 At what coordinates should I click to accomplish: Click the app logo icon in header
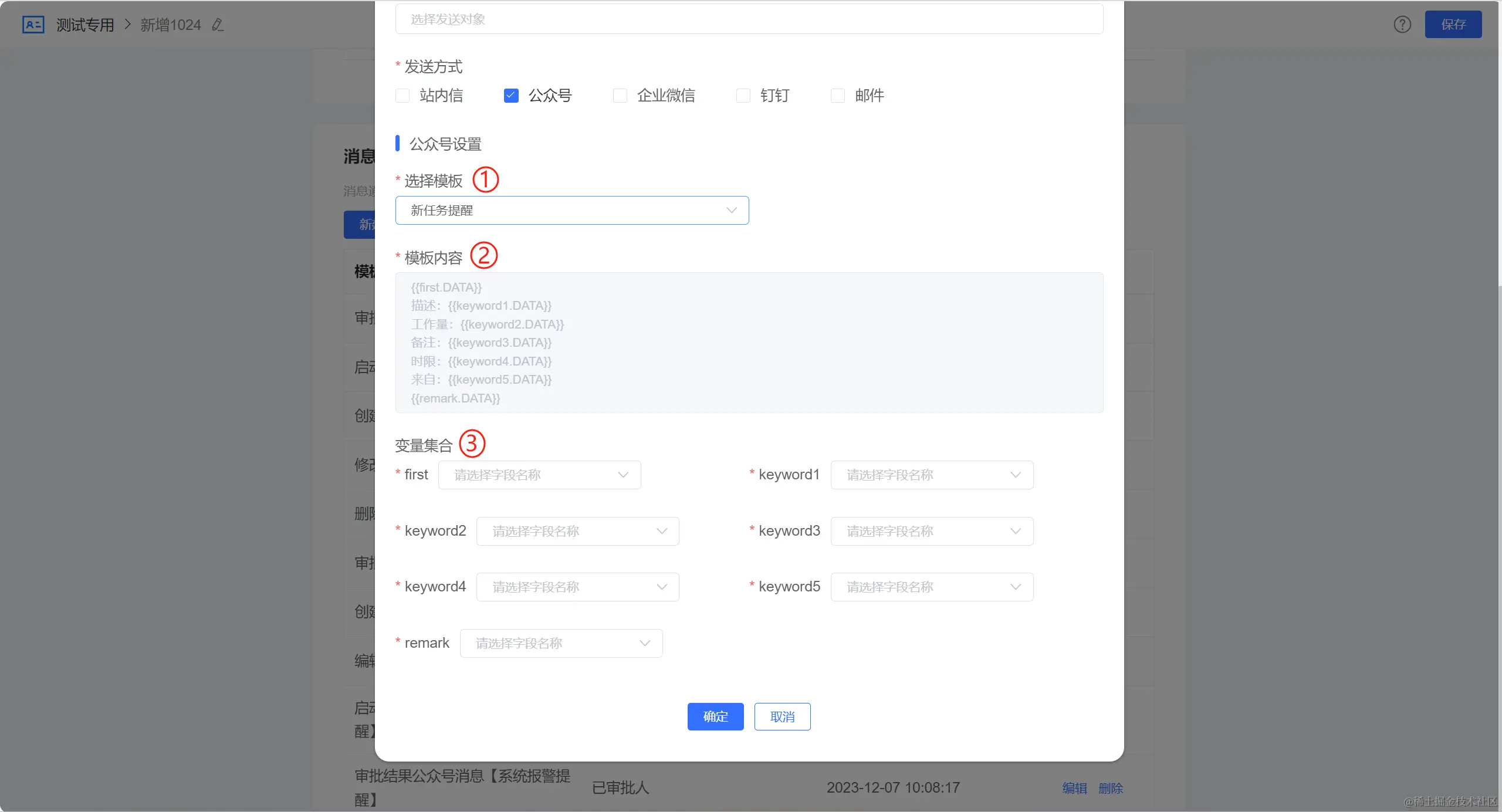tap(33, 25)
